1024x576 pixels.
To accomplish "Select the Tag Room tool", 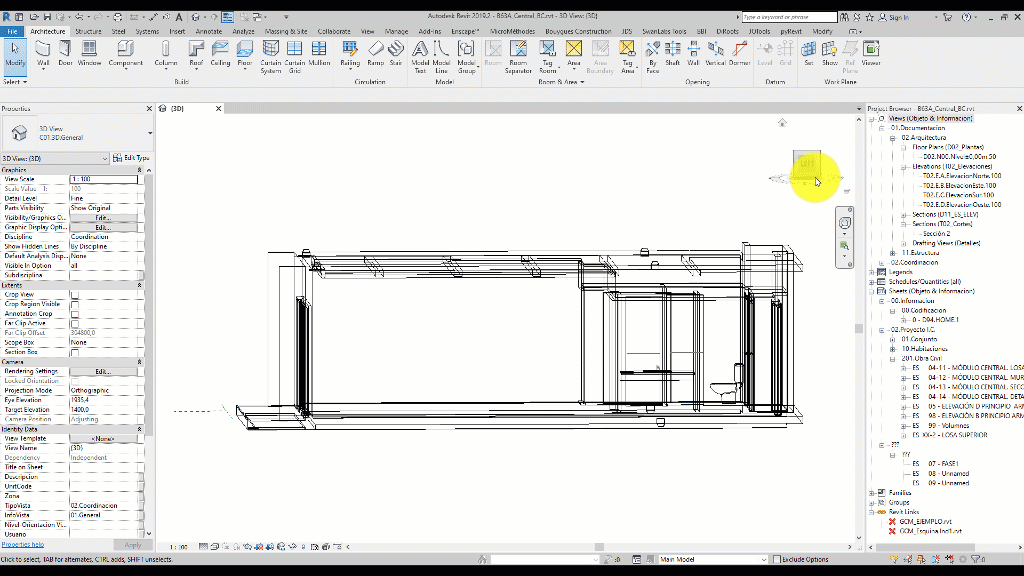I will click(x=547, y=57).
